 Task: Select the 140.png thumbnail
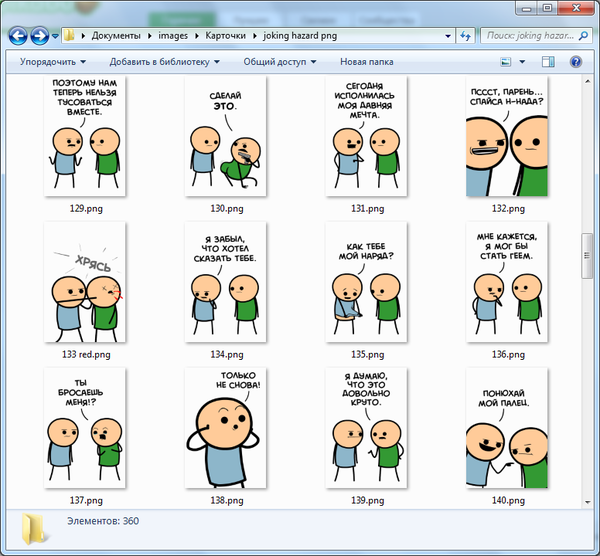(x=507, y=428)
